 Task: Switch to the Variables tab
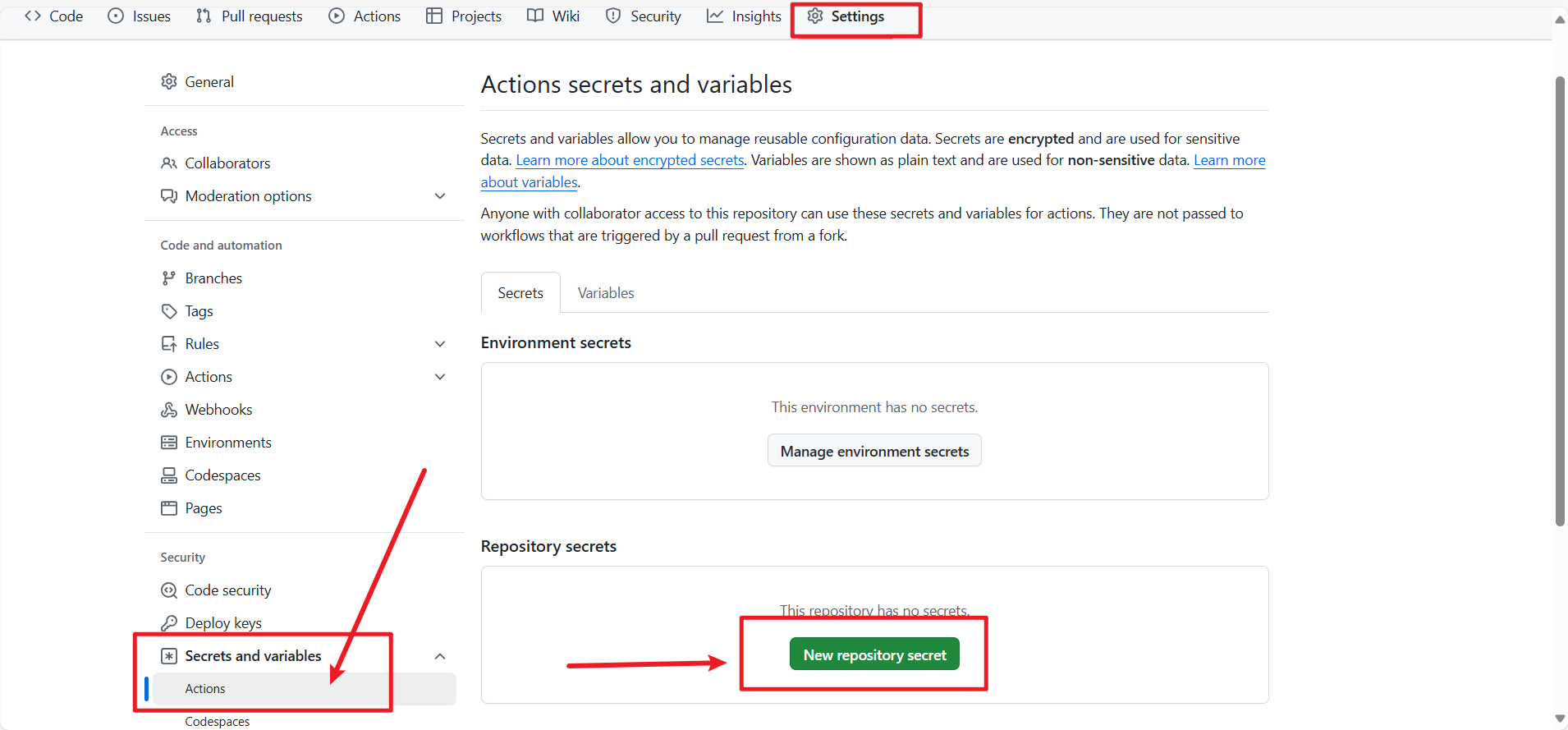tap(606, 293)
